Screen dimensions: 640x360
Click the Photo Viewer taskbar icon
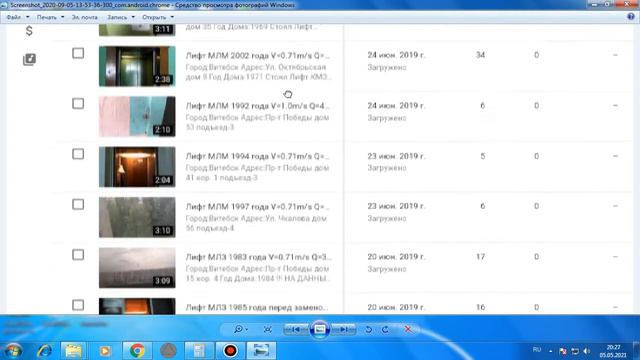[x=261, y=351]
